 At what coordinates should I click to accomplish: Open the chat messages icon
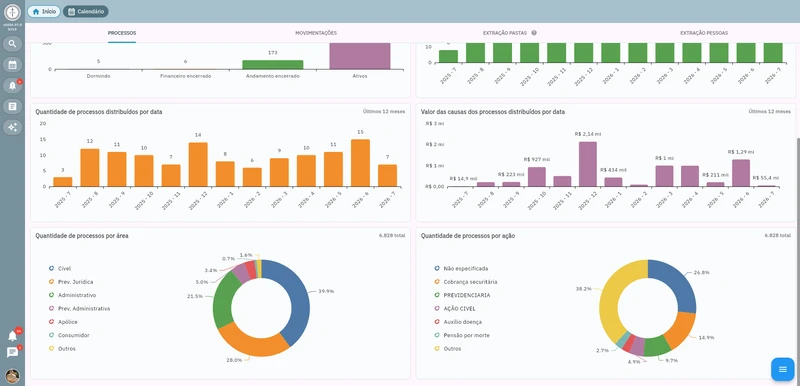coord(12,352)
